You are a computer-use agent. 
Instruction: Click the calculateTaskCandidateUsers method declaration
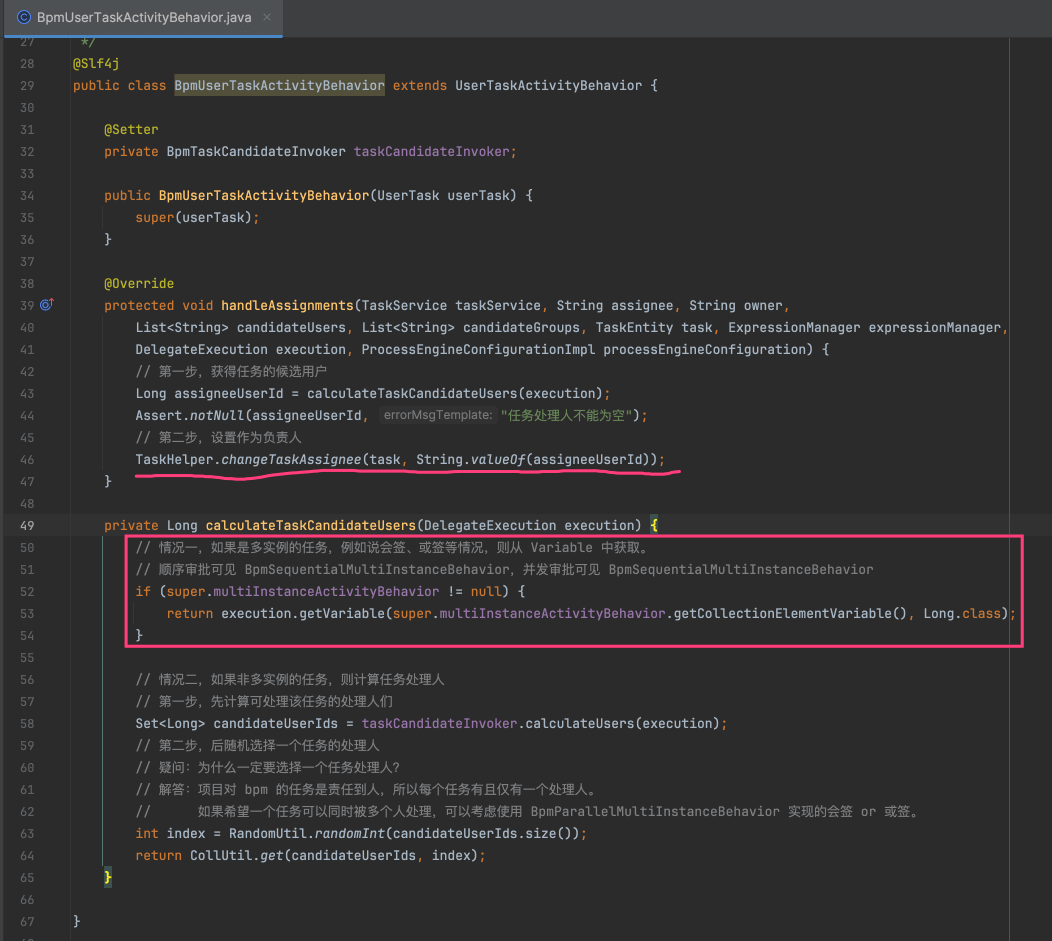[x=310, y=525]
